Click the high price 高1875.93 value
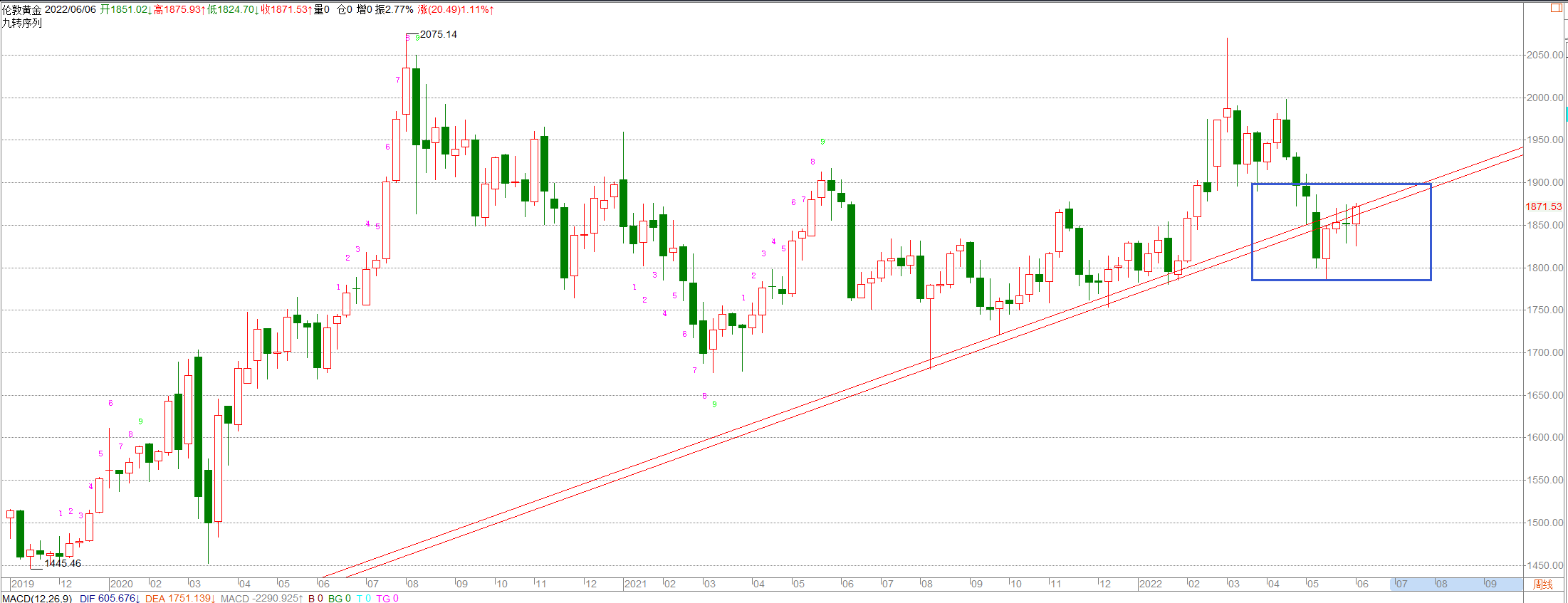Viewport: 1568px width, 603px height. (179, 9)
